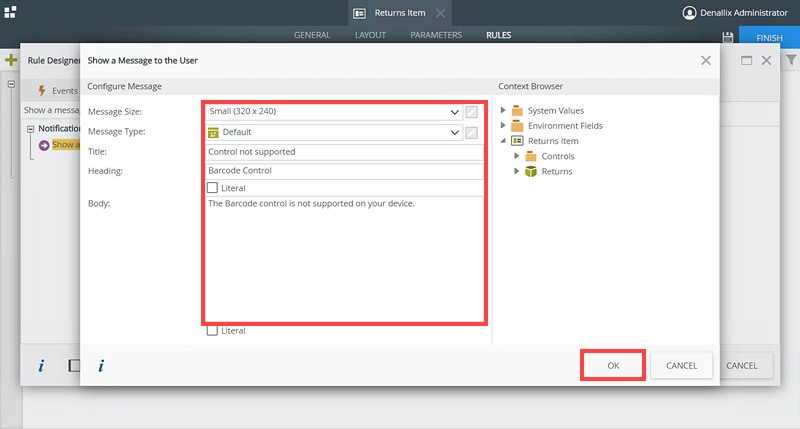Switch to the GENERAL tab
This screenshot has width=800, height=429.
coord(312,35)
